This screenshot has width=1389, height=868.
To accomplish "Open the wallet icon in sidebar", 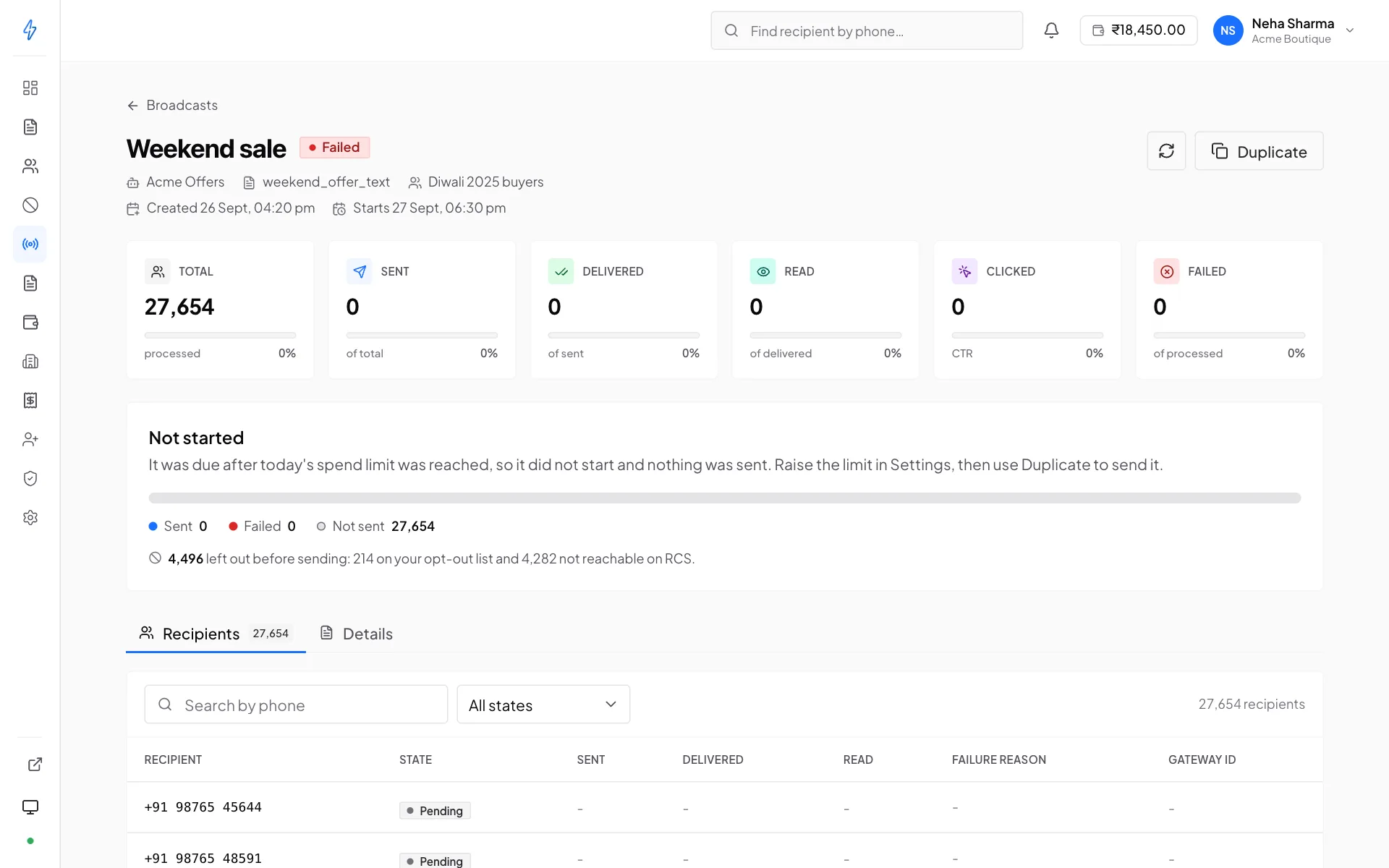I will click(30, 323).
